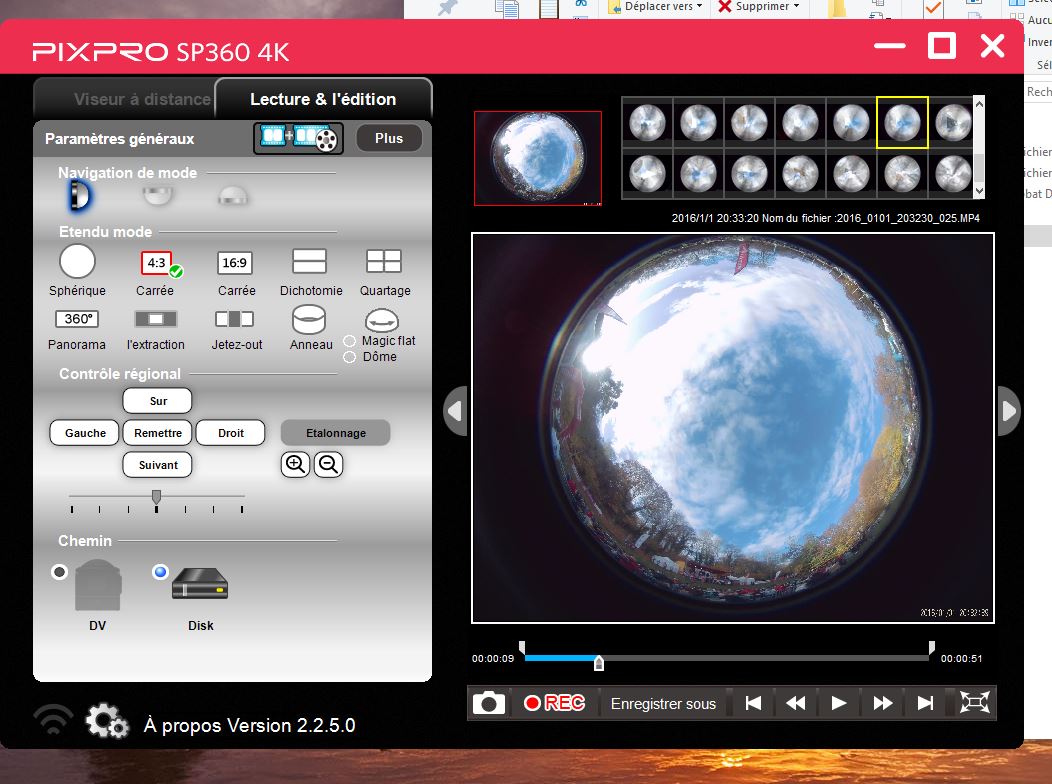Play the current video
Image resolution: width=1052 pixels, height=784 pixels.
[839, 703]
